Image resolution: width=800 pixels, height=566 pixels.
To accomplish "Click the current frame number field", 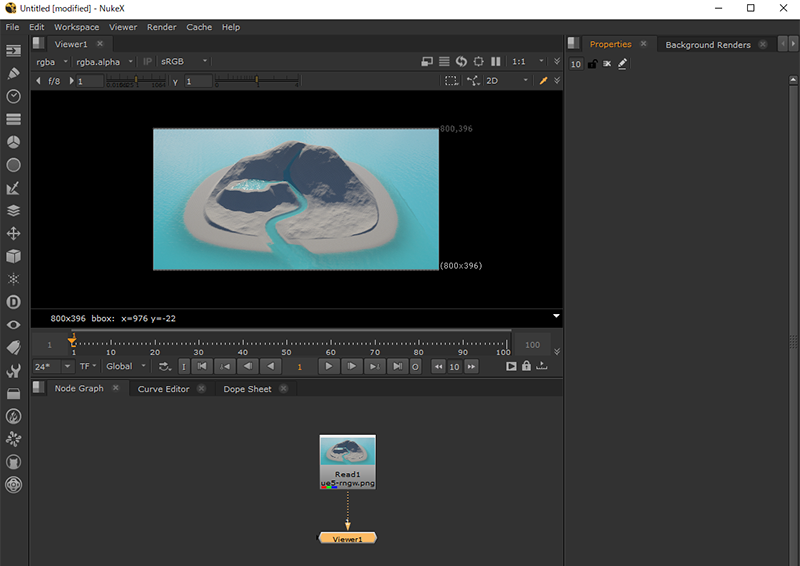I will point(299,366).
